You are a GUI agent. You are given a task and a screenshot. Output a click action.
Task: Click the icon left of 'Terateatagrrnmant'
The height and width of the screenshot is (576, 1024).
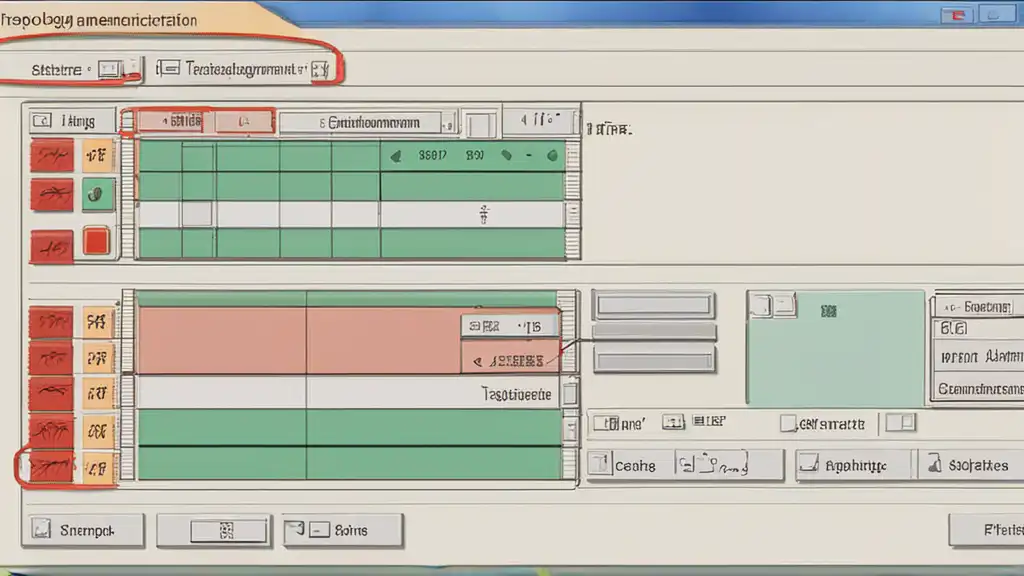[x=168, y=68]
